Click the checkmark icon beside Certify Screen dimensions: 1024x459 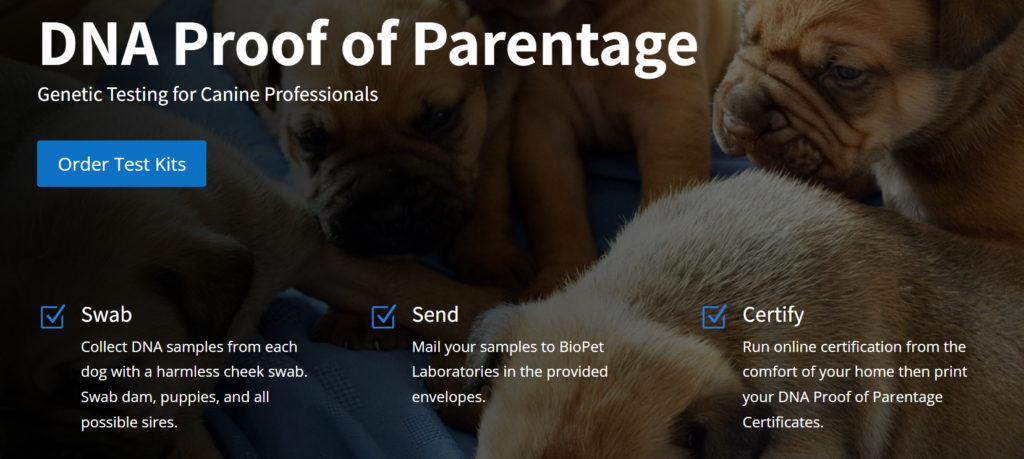pyautogui.click(x=715, y=316)
